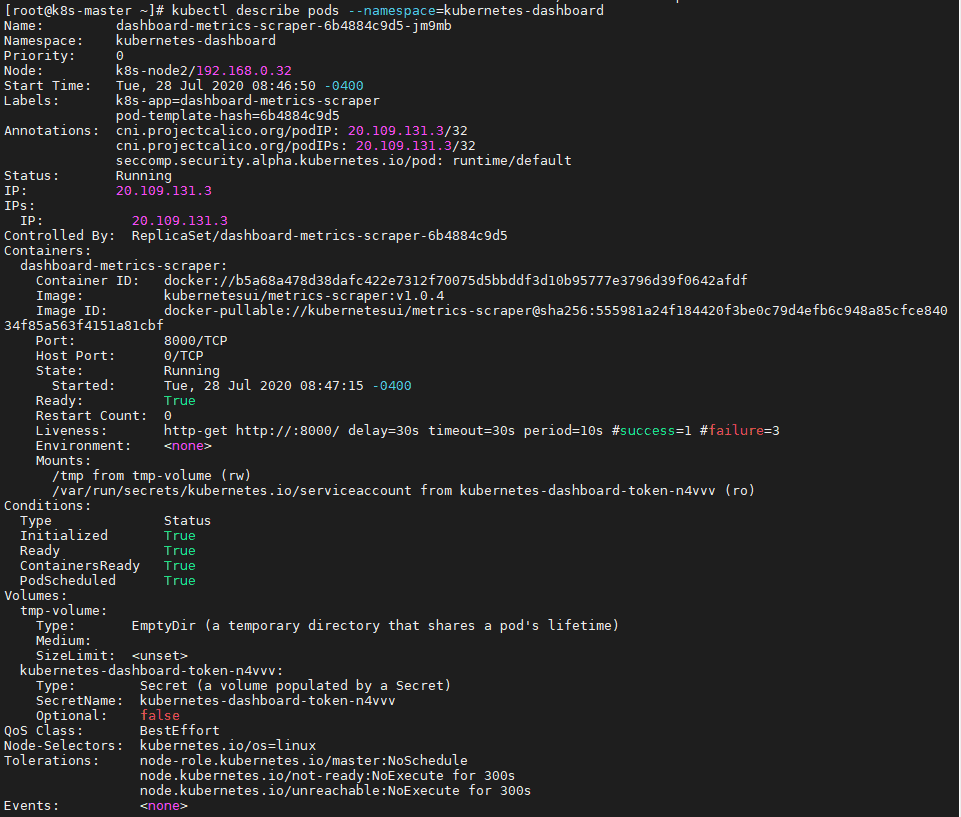Click 'ReplicaSet/dashboard-metrics-scraper-6b4884c9d5' controller reference
This screenshot has height=817, width=961.
pos(319,236)
